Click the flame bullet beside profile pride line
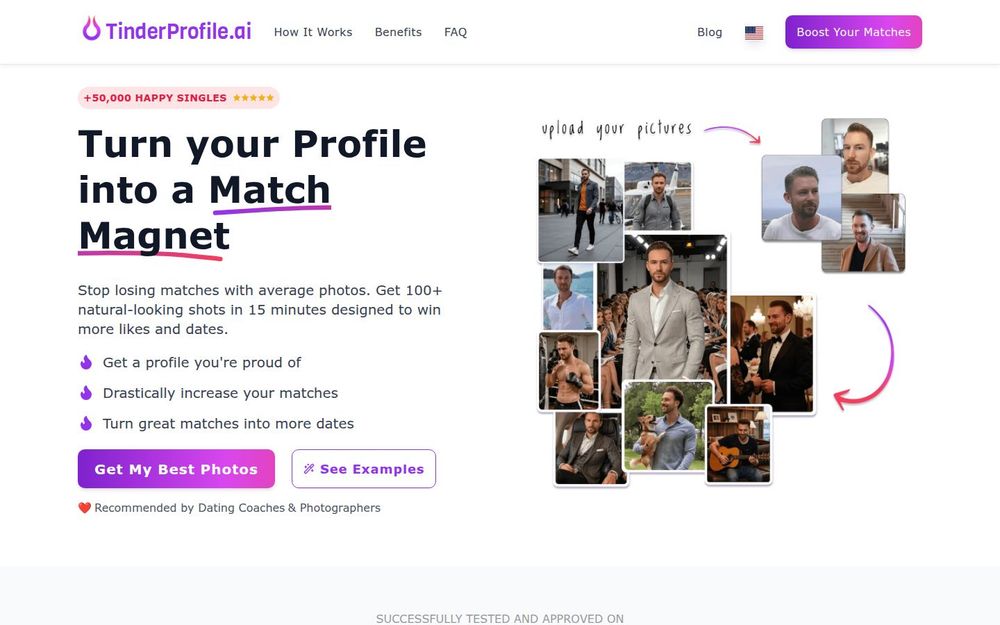The width and height of the screenshot is (1000, 625). 86,362
